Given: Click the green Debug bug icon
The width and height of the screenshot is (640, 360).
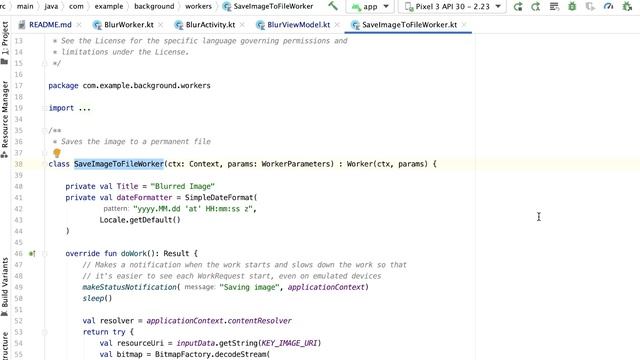Looking at the screenshot, I should [x=572, y=6].
